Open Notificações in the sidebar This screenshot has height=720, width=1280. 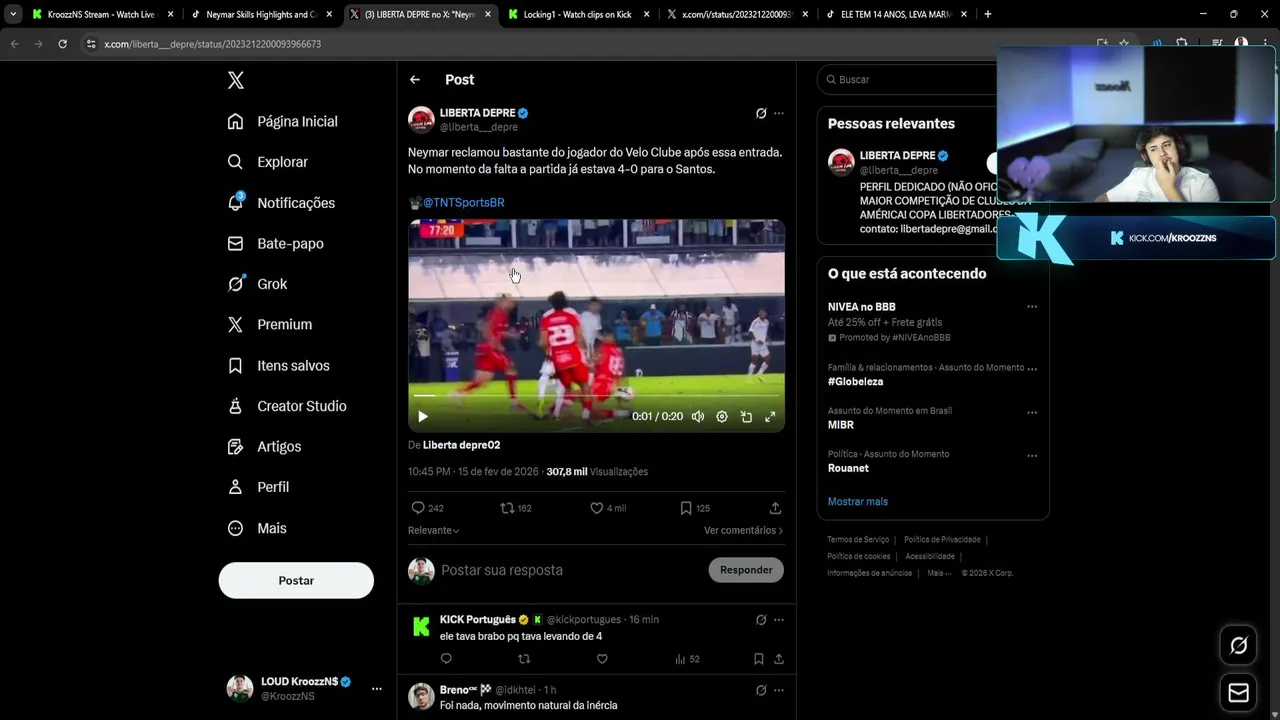tap(281, 203)
